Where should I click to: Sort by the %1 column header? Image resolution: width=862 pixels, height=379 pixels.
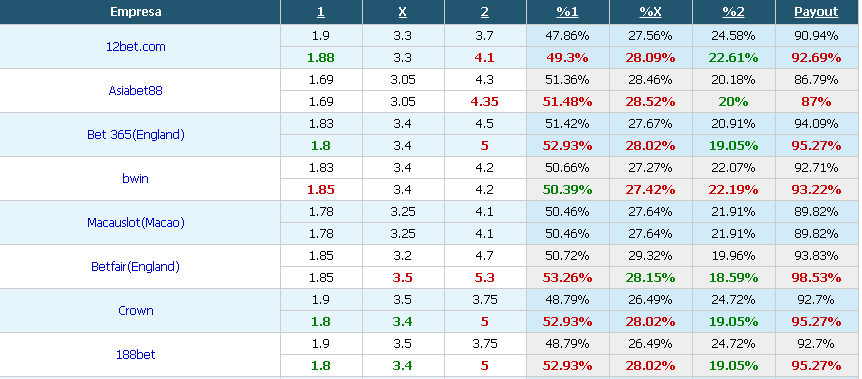pos(567,12)
